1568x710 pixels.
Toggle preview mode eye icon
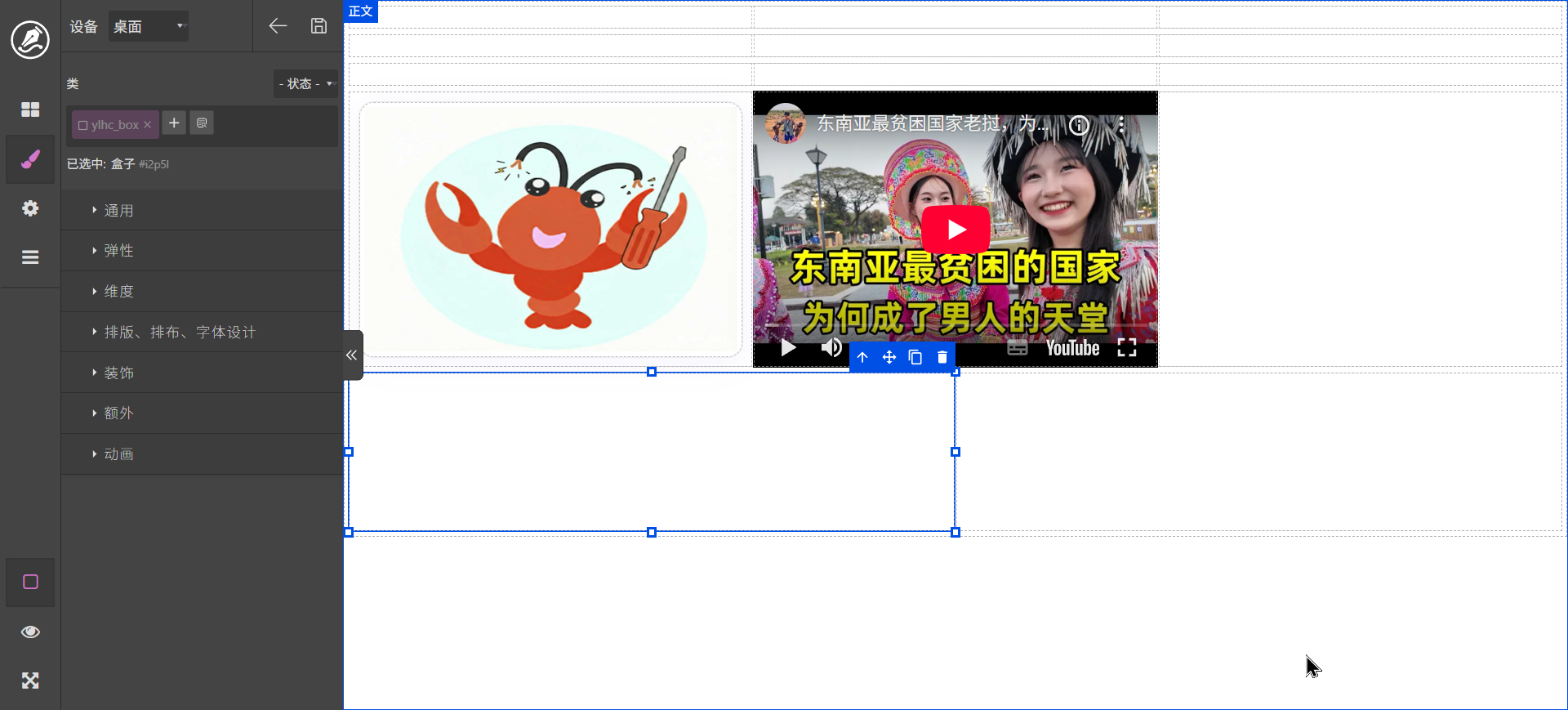tap(30, 632)
